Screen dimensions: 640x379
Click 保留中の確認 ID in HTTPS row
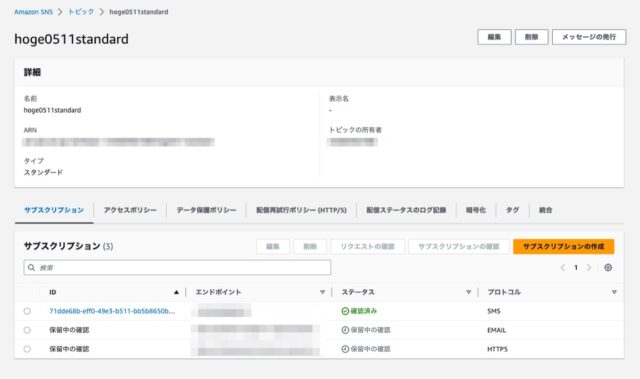69,349
